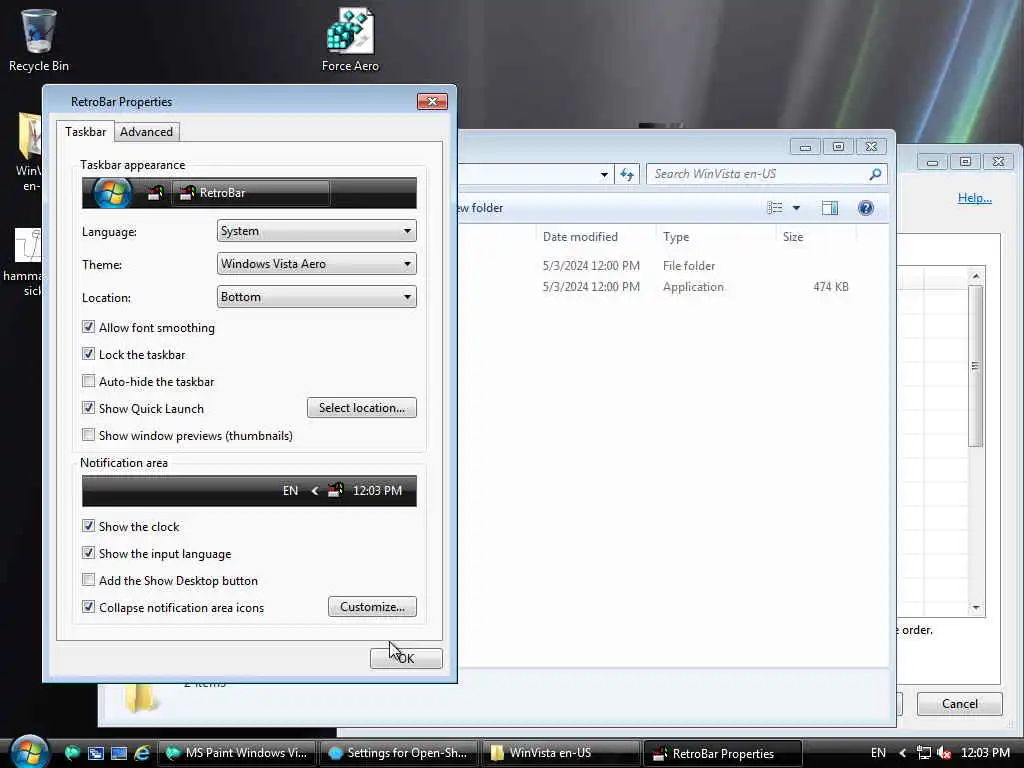Click the scroll up arrow in background dialog
Viewport: 1024px width, 768px height.
976,276
